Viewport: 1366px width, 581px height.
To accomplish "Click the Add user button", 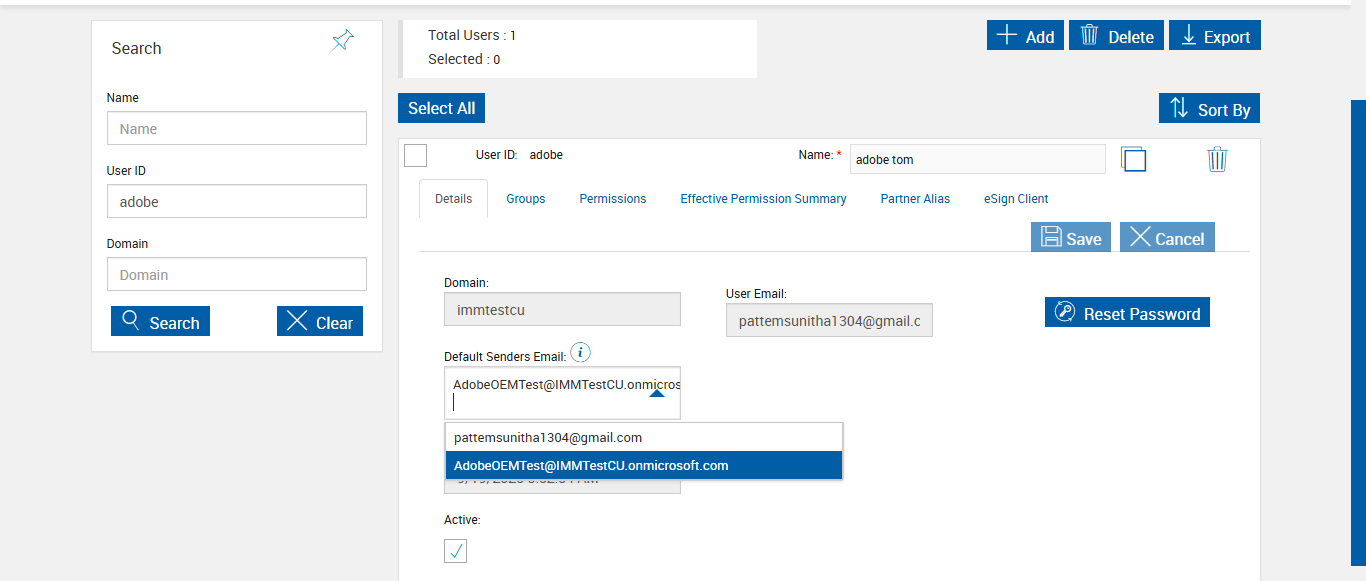I will click(1024, 36).
